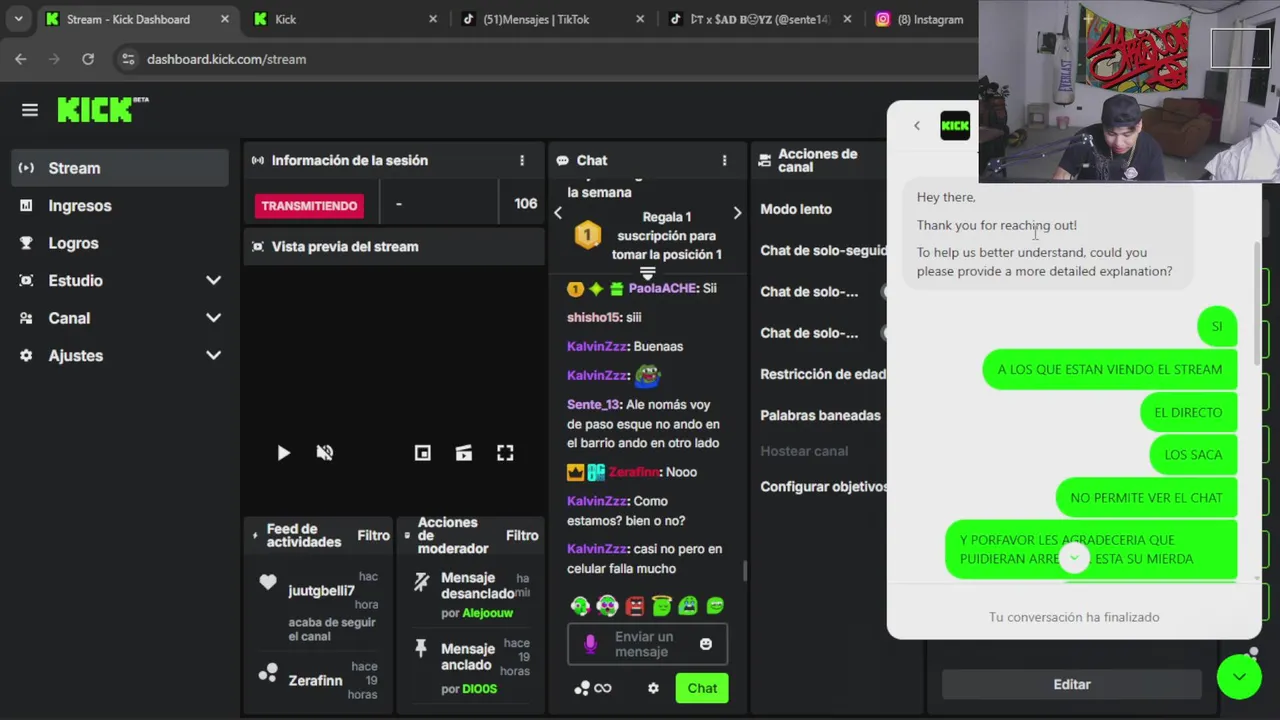Image resolution: width=1280 pixels, height=720 pixels.
Task: Close the Stream - Kick Dashboard tab
Action: 224,19
